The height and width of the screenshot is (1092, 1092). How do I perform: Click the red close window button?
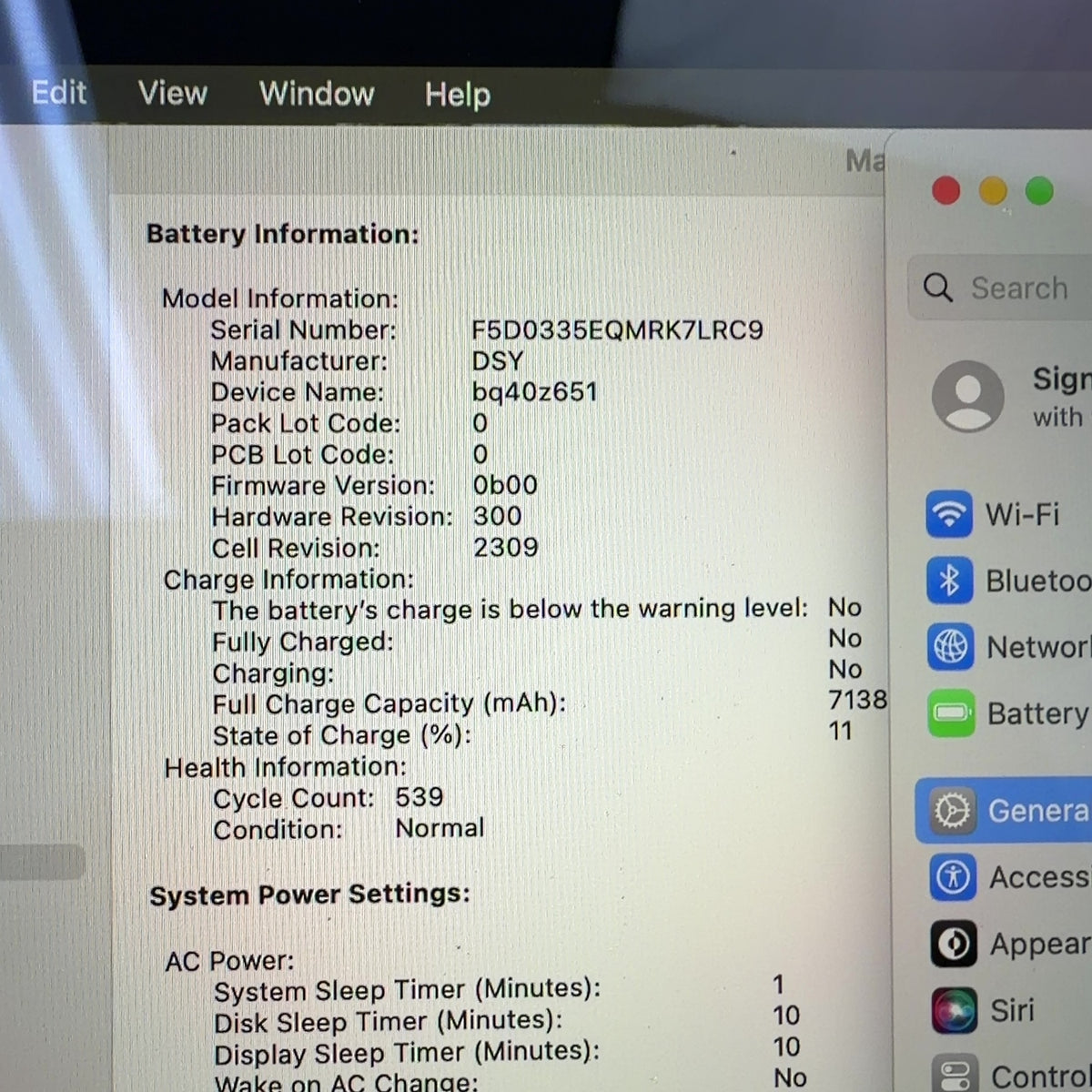coord(946,191)
